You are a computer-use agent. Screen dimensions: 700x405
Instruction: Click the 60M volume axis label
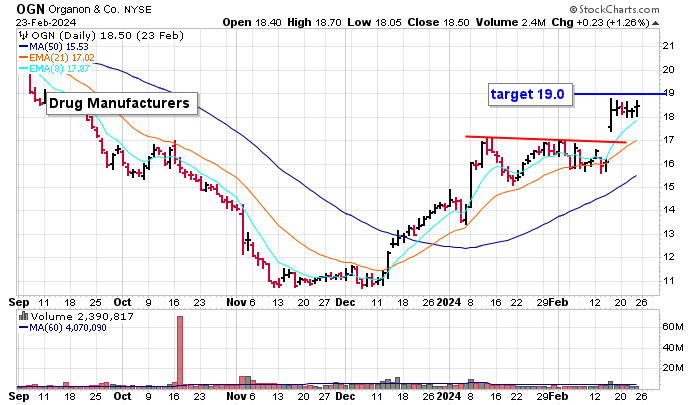[x=672, y=327]
